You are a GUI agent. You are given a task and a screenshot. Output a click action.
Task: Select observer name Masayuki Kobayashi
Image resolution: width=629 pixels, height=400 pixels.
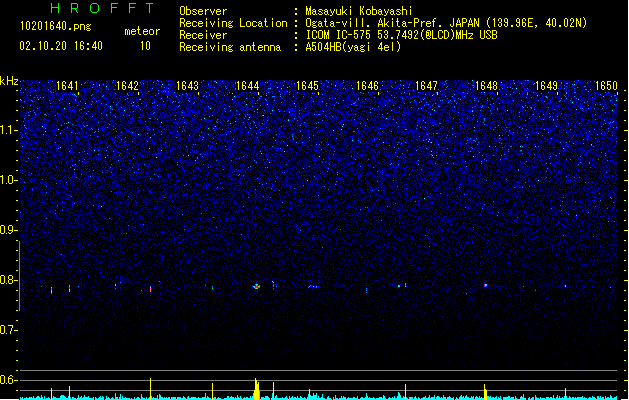[x=359, y=11]
